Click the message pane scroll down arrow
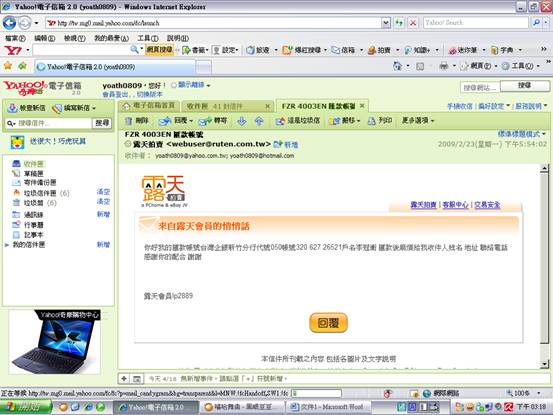Image resolution: width=553 pixels, height=415 pixels. tap(545, 364)
